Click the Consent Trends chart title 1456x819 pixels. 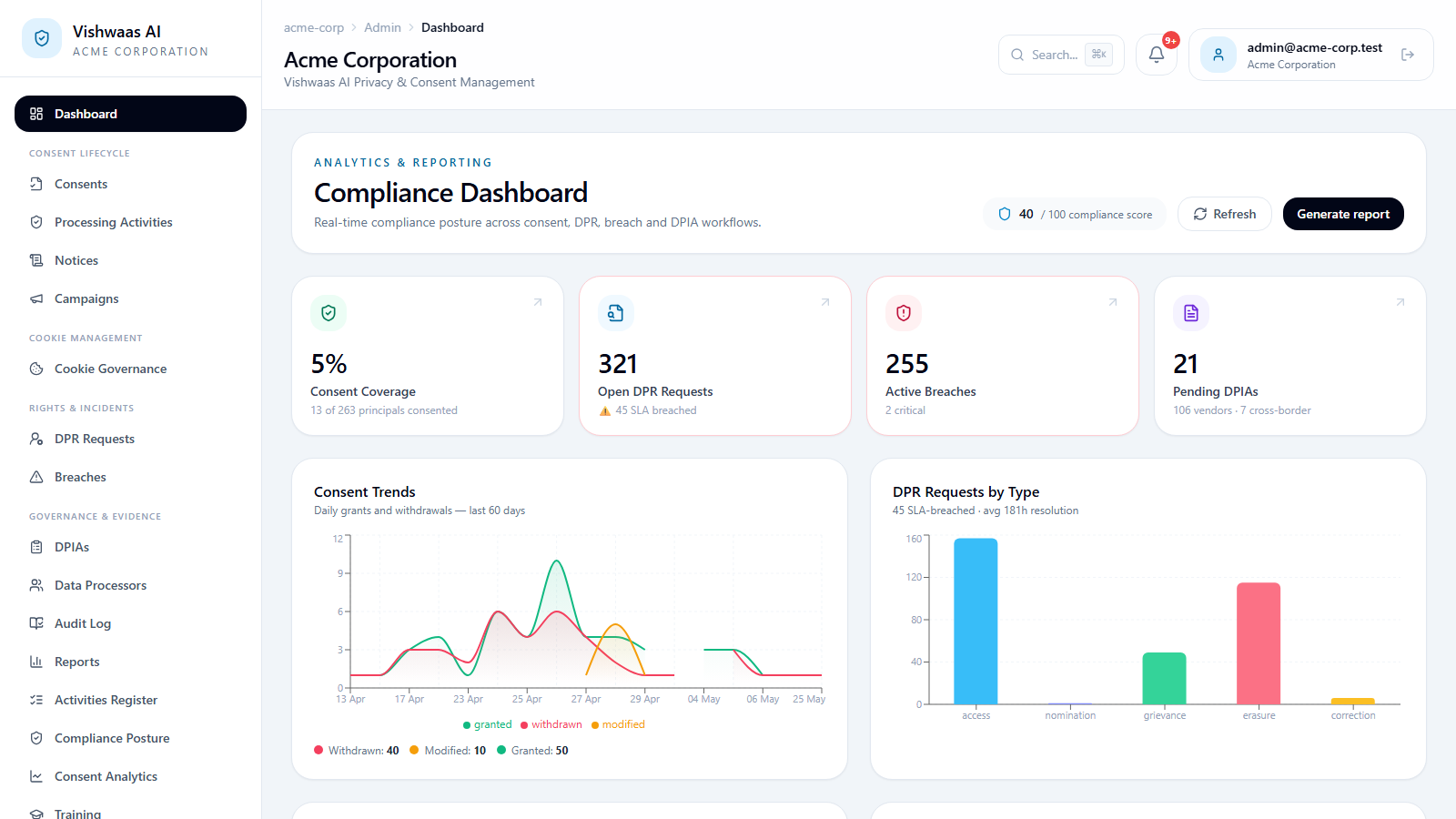click(365, 492)
